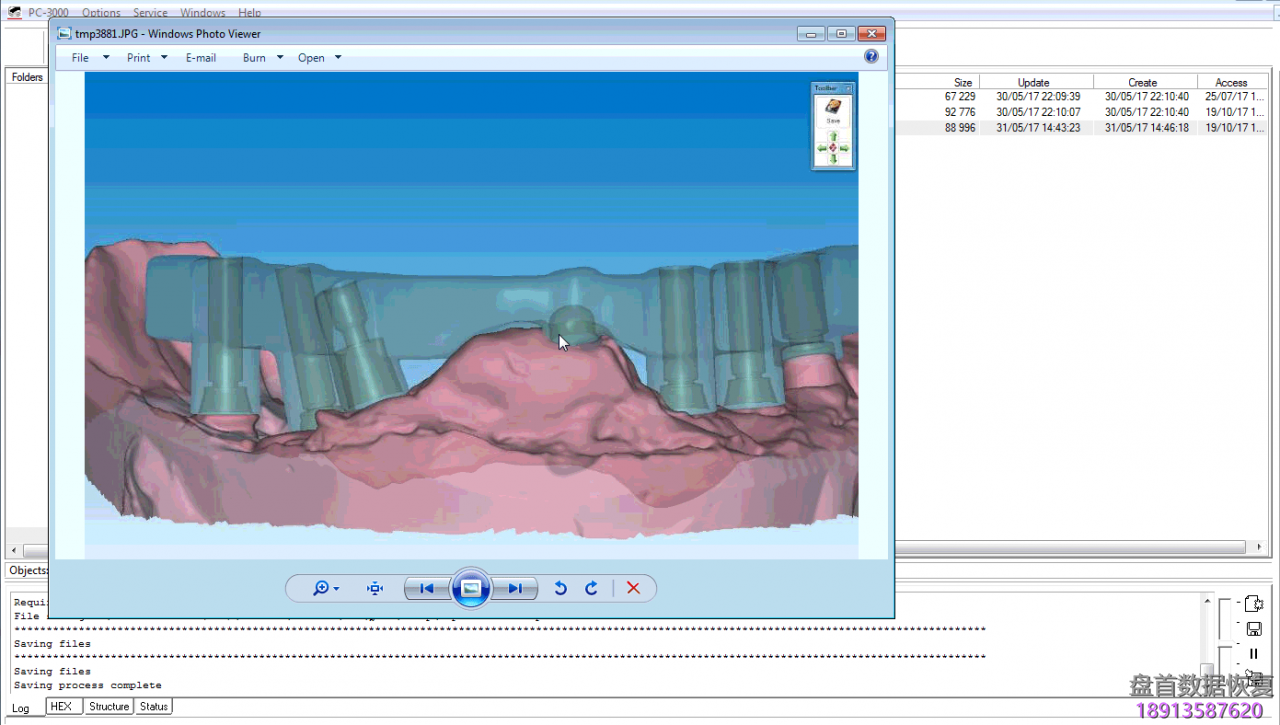The width and height of the screenshot is (1280, 725).
Task: Go to the previous image
Action: pyautogui.click(x=427, y=589)
